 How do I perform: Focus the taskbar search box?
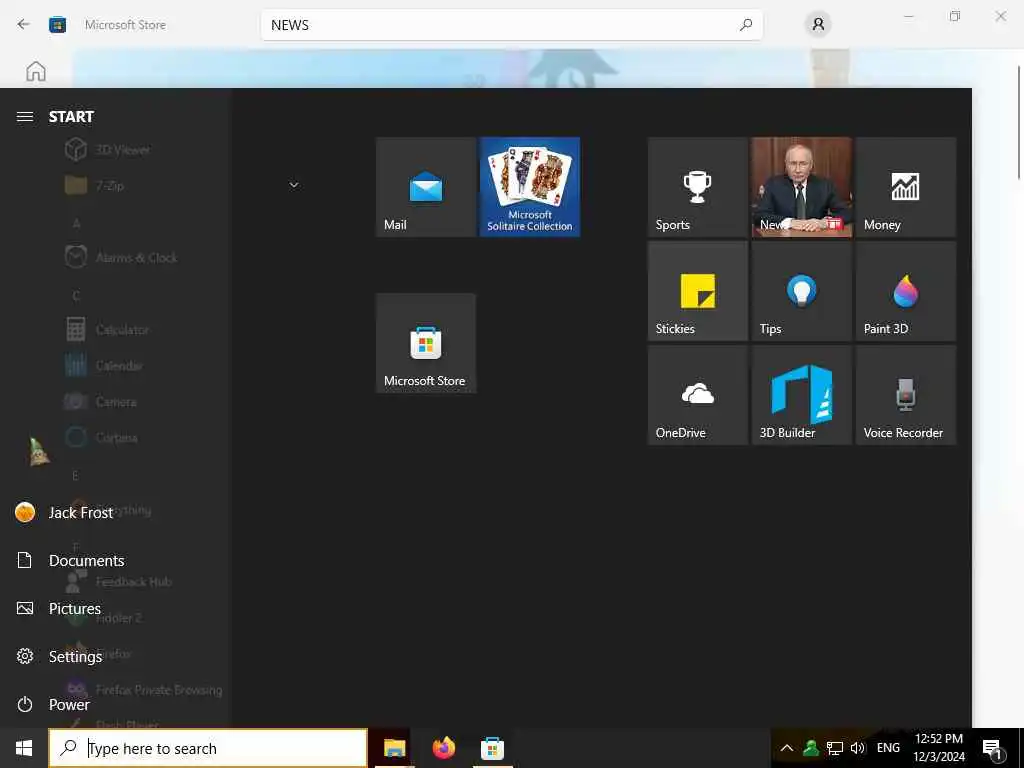pyautogui.click(x=208, y=748)
